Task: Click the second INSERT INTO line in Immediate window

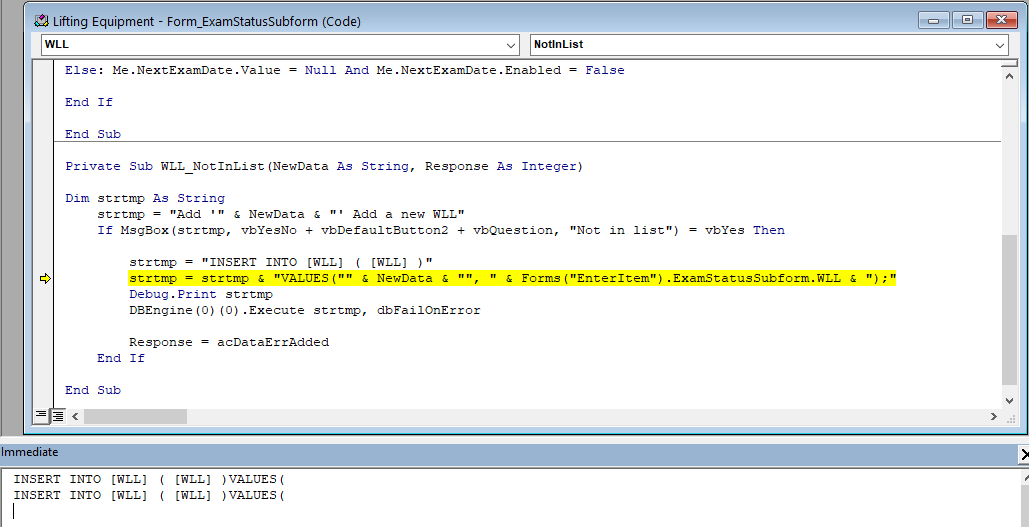Action: pos(149,495)
